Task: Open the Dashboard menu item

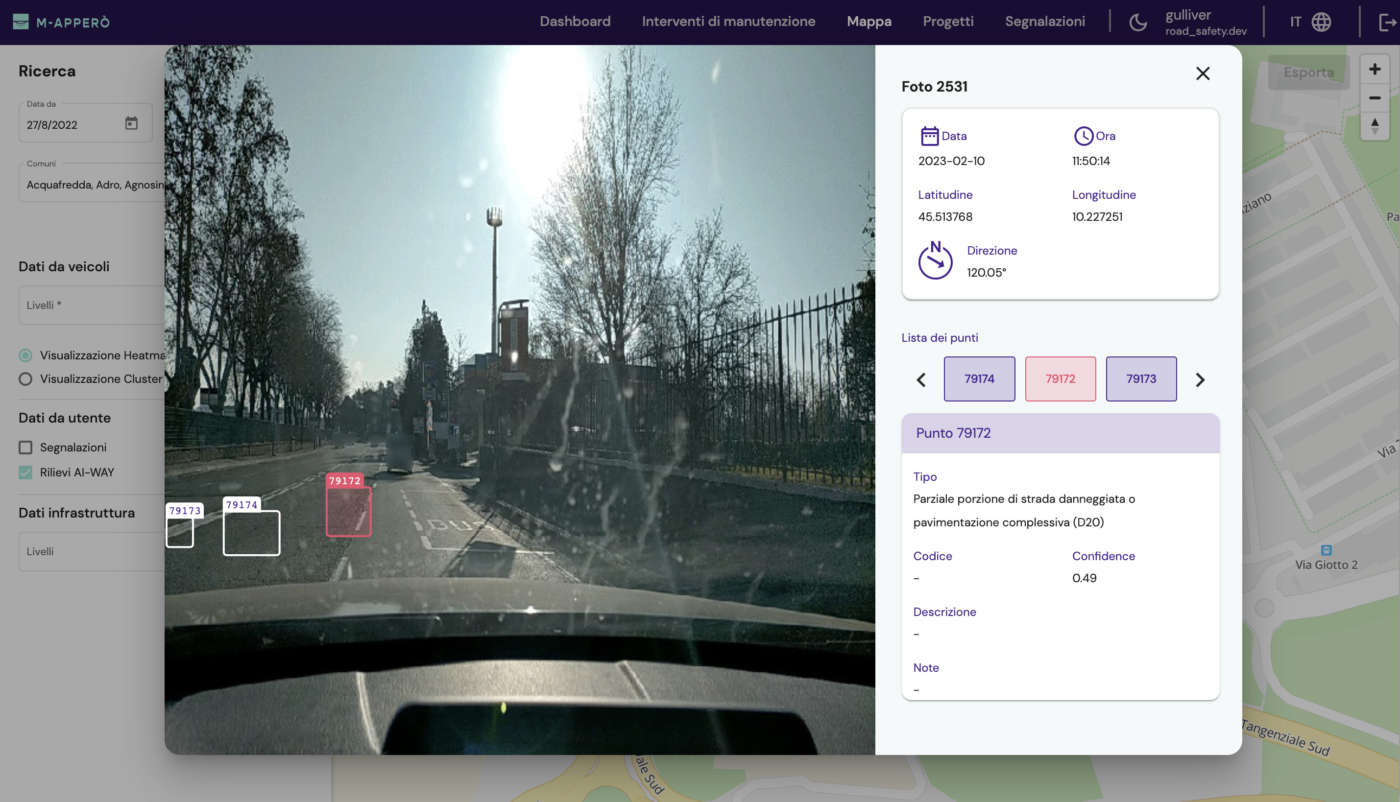Action: point(575,22)
